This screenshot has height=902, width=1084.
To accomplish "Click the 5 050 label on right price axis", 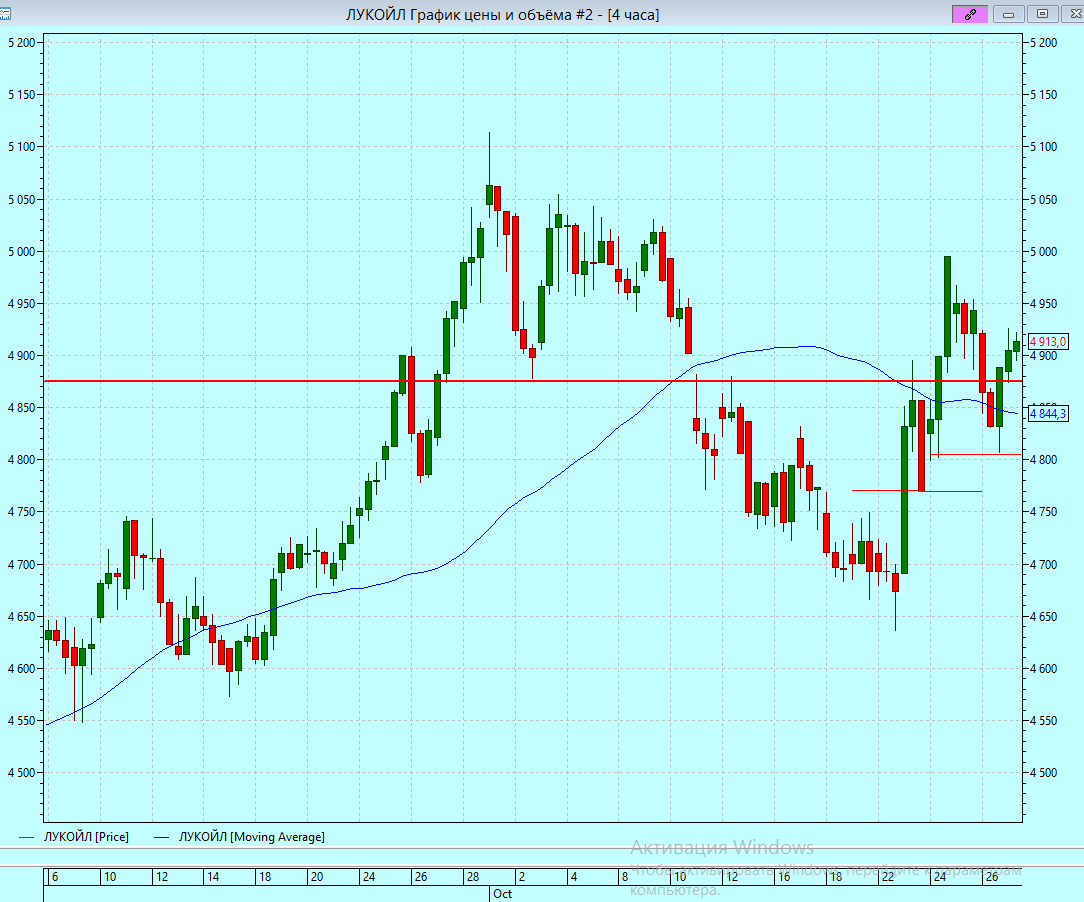I will tap(1043, 200).
